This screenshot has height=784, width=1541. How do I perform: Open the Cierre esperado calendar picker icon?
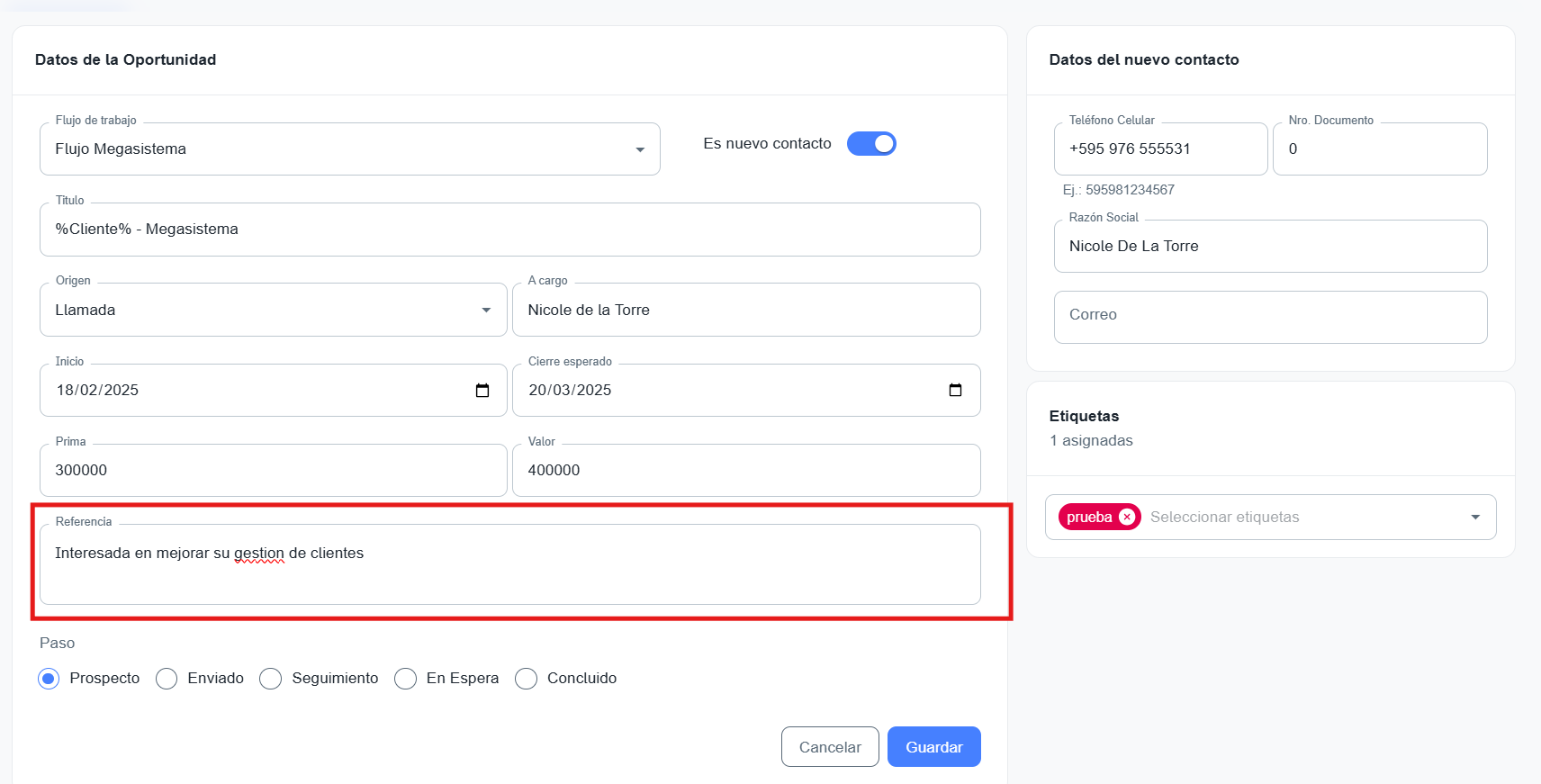coord(955,391)
